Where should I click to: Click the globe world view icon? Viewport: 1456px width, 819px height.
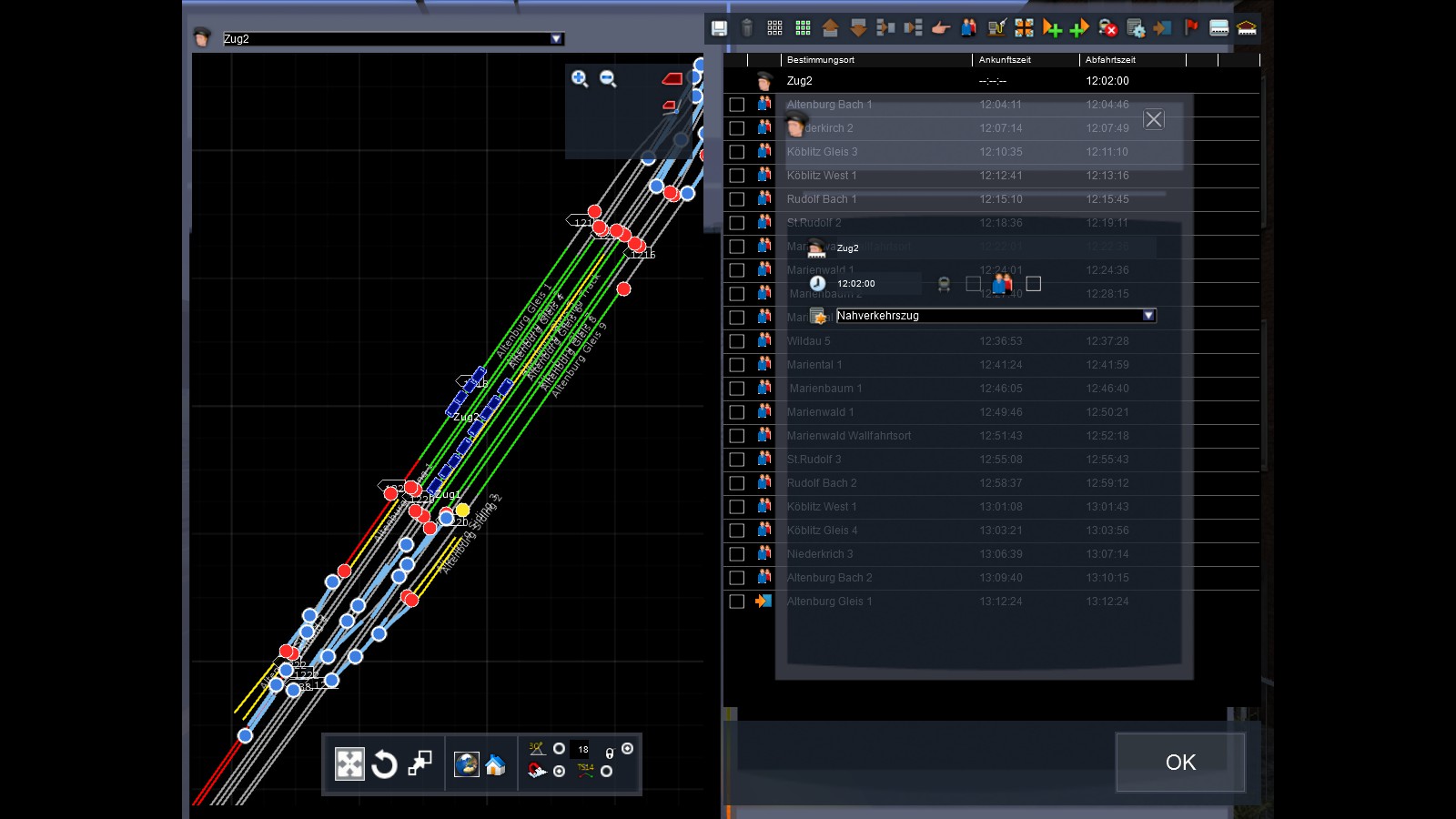pyautogui.click(x=467, y=764)
